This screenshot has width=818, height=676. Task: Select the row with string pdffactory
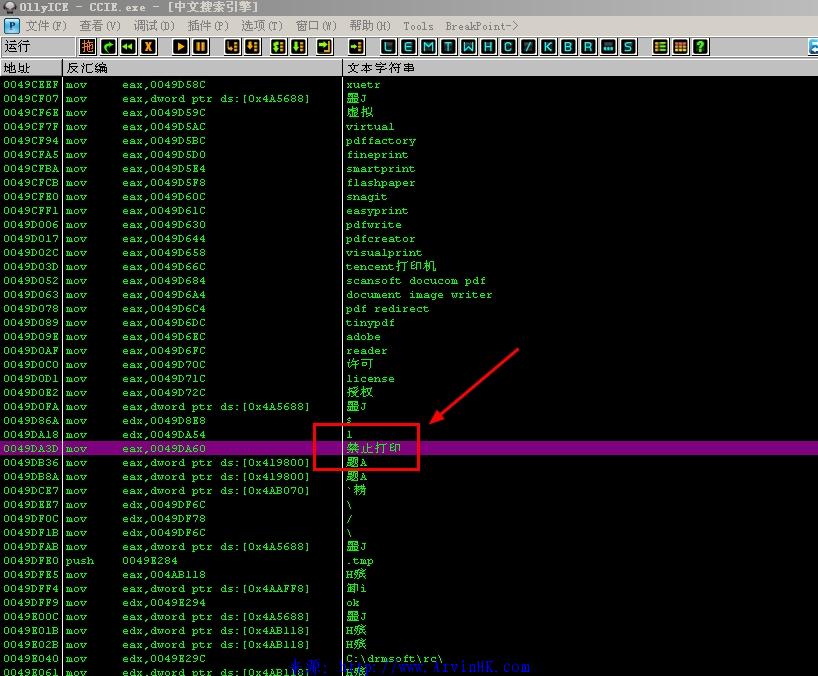pos(409,141)
